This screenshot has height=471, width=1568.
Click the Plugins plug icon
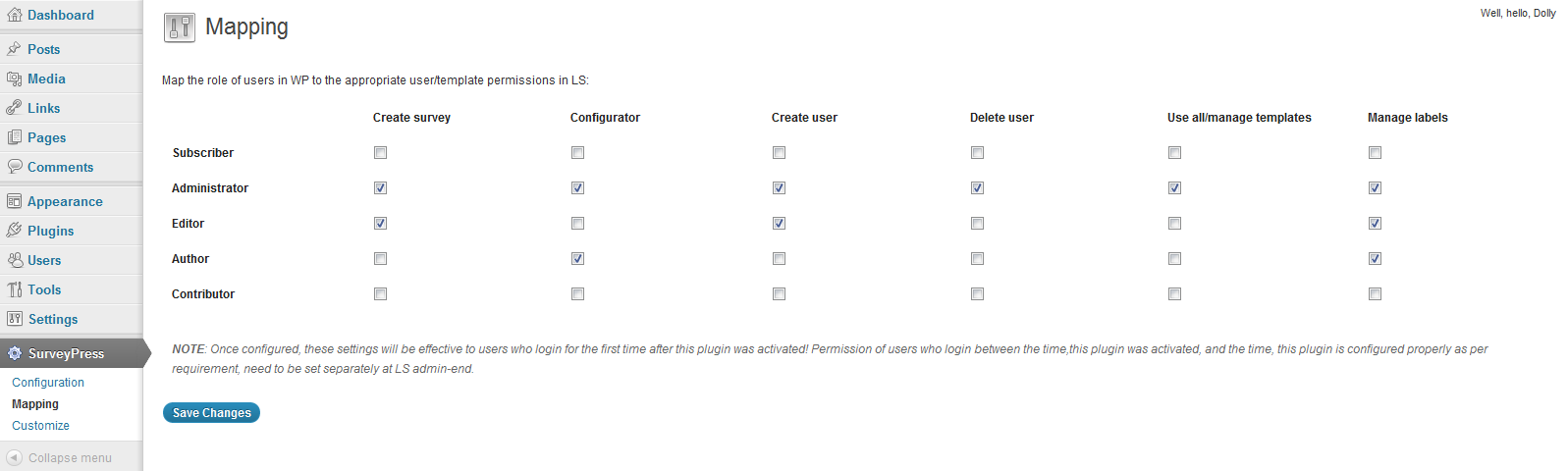15,231
